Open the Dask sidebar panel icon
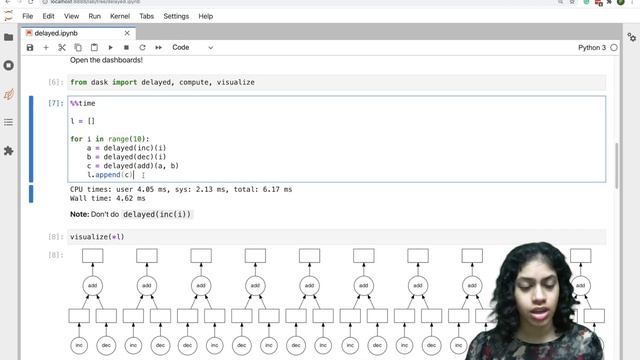The width and height of the screenshot is (640, 360). point(9,94)
